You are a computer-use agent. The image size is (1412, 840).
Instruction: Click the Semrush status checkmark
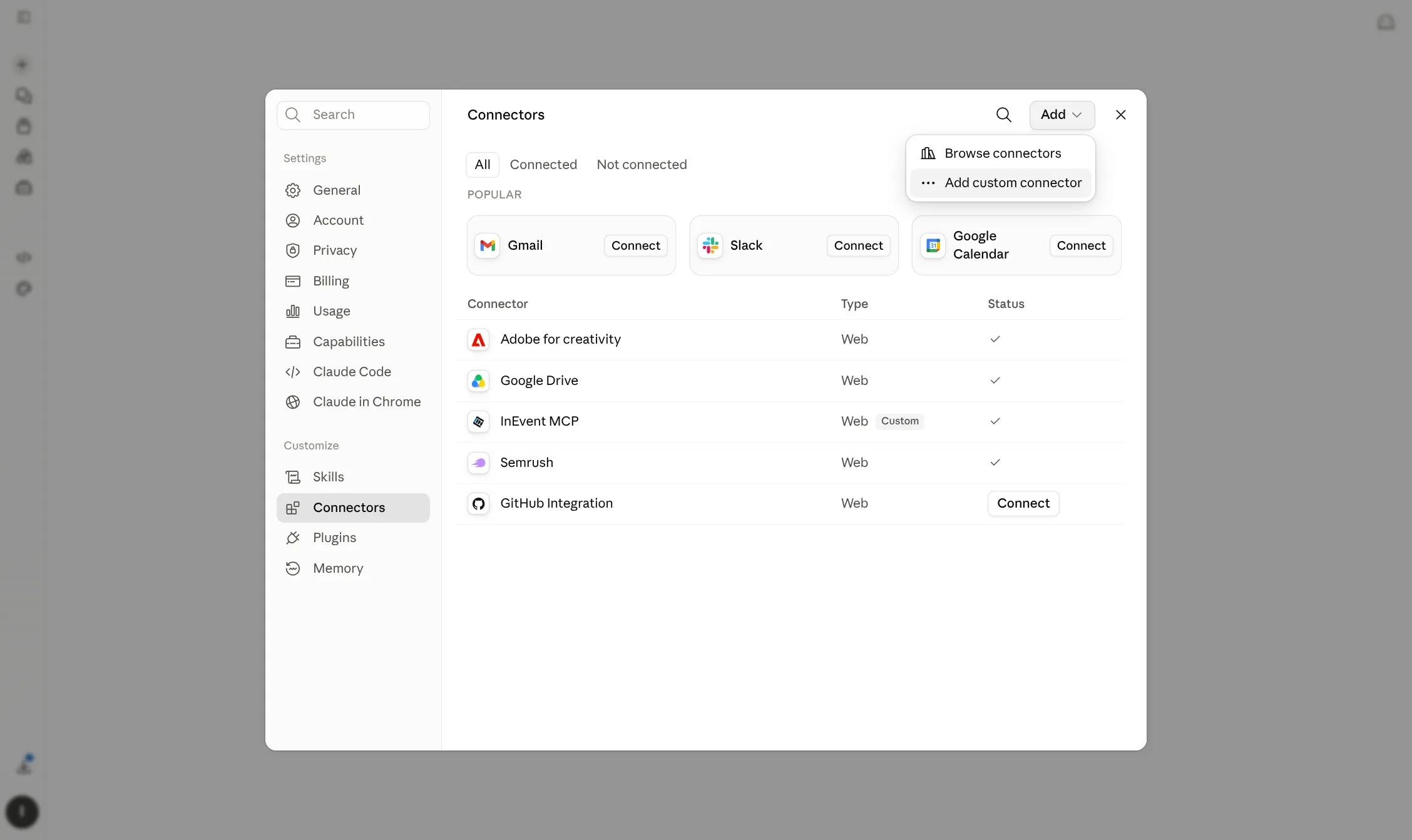point(995,463)
